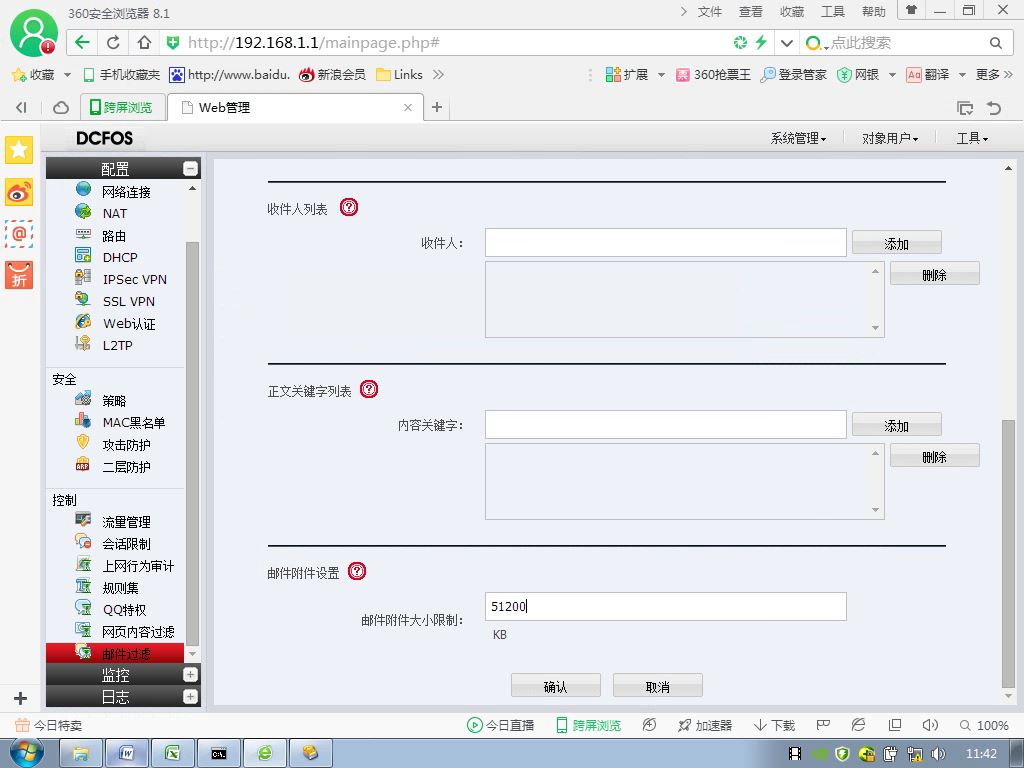Viewport: 1024px width, 768px height.
Task: Select 会话限制 item
Action: click(126, 544)
